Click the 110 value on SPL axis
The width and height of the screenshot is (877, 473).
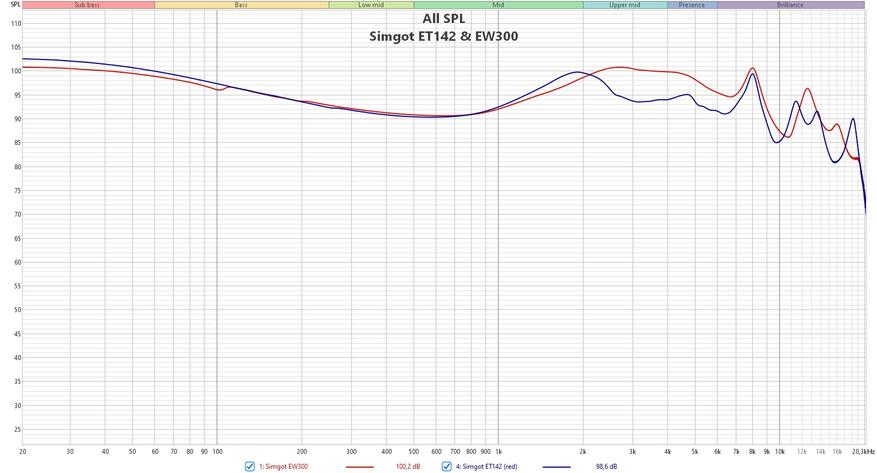16,24
